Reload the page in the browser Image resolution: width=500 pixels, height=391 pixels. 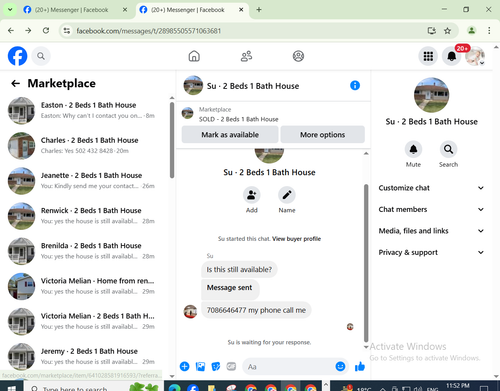click(46, 31)
